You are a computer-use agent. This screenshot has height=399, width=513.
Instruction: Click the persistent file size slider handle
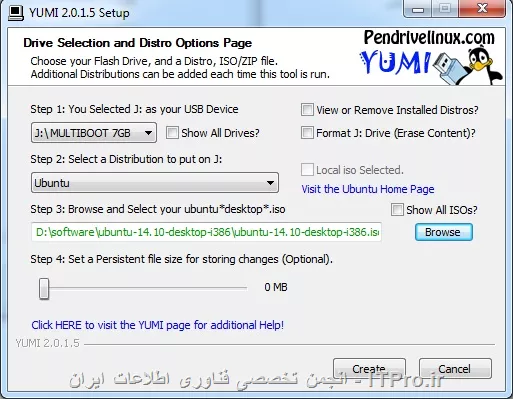[44, 288]
